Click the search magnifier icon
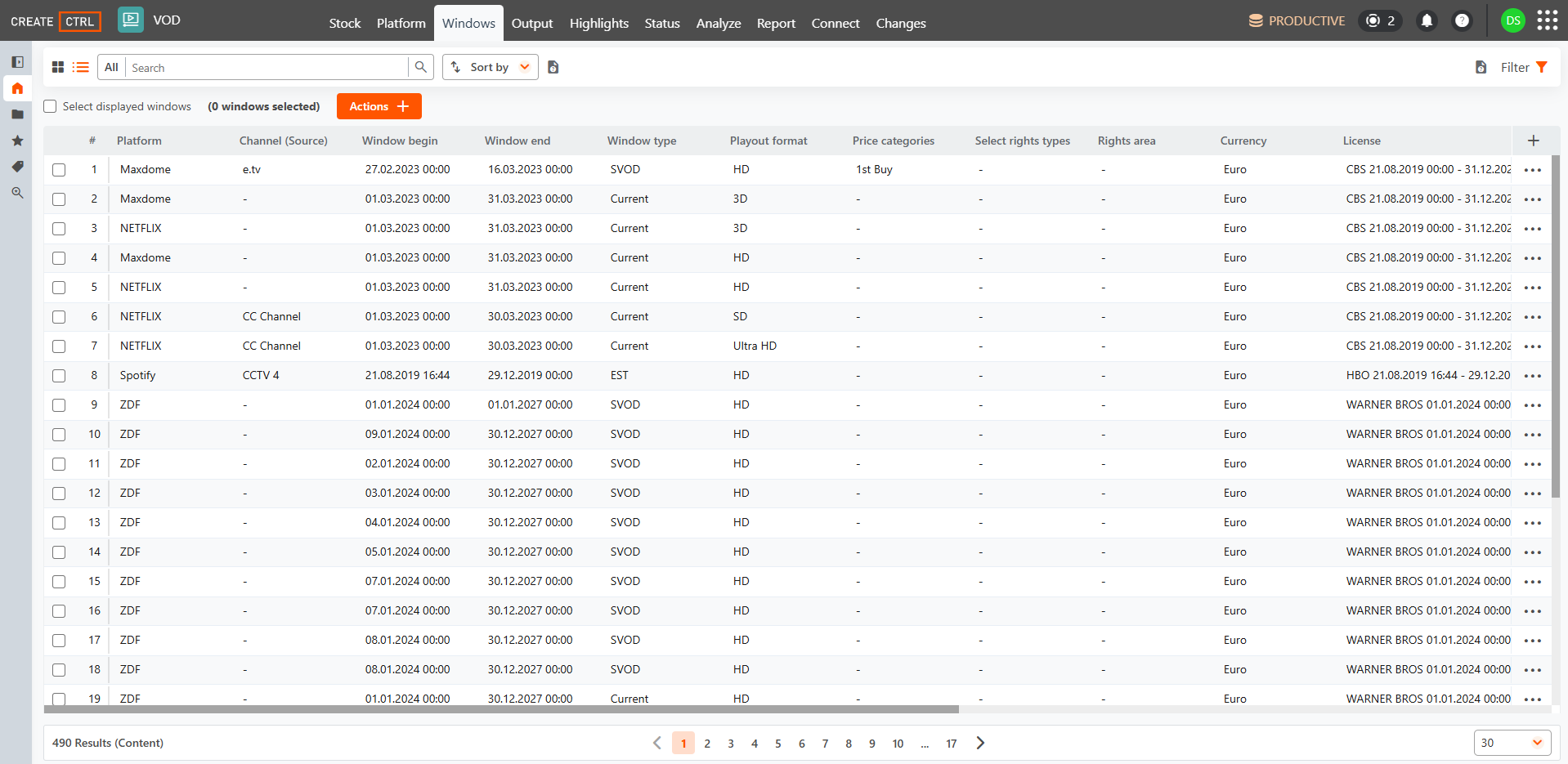Viewport: 1568px width, 764px height. [420, 67]
